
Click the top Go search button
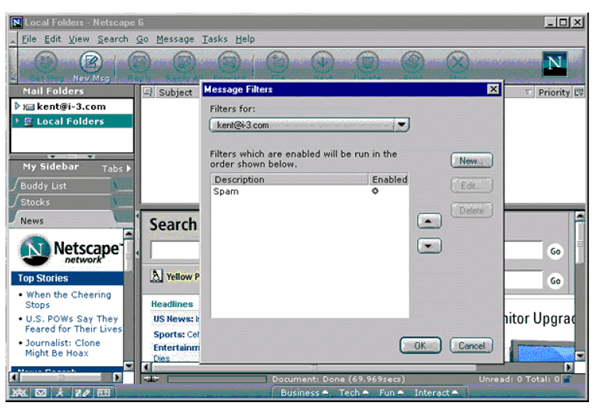point(555,251)
